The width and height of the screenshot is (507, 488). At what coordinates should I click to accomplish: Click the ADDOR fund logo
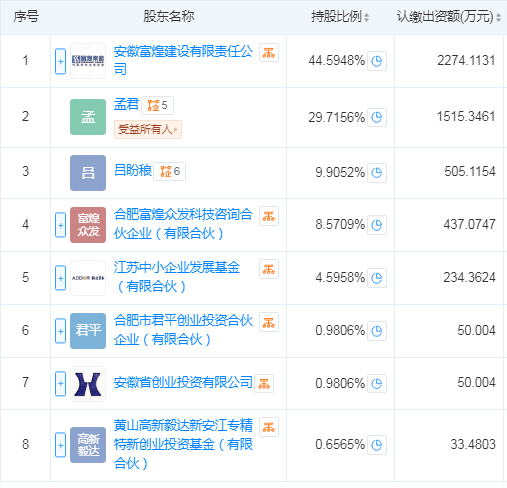pyautogui.click(x=88, y=278)
